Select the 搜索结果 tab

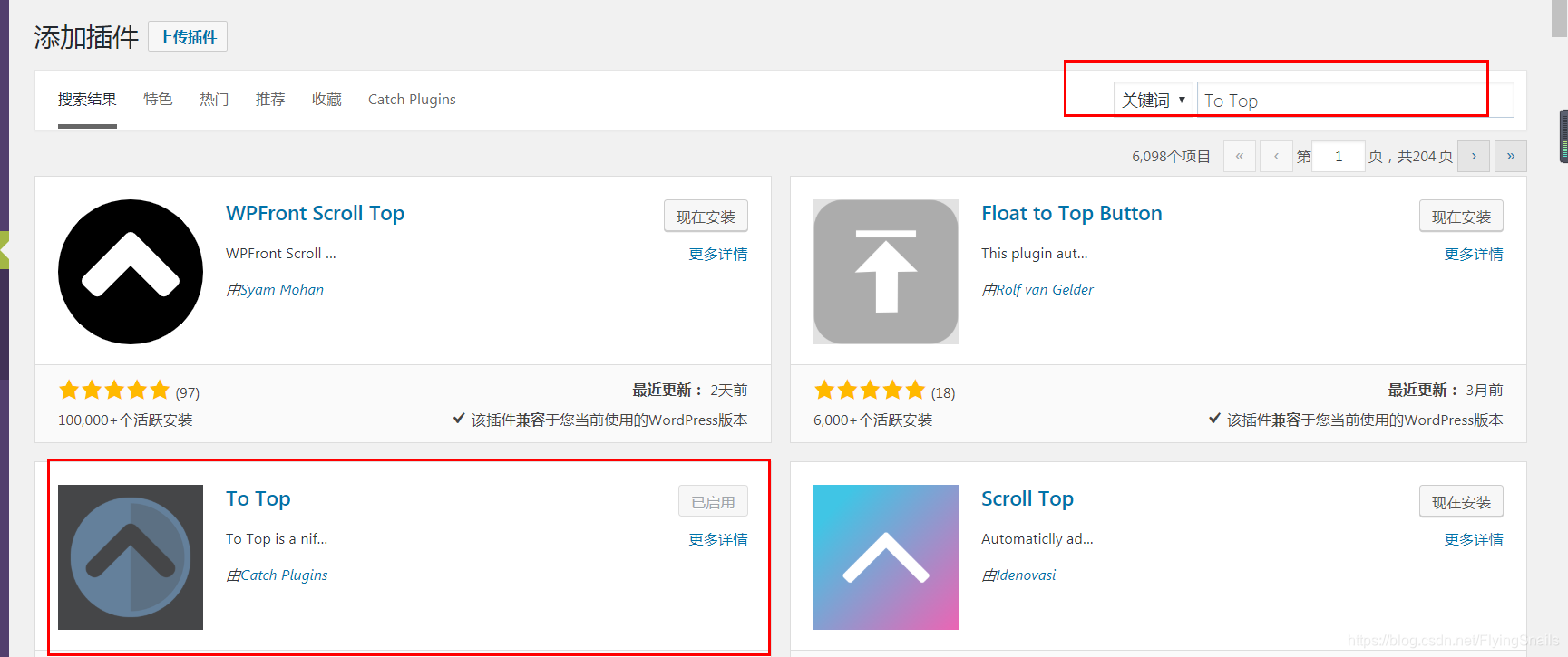coord(87,100)
